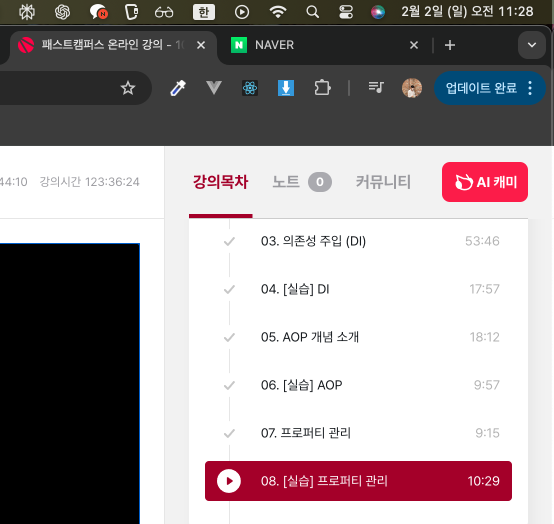Open the AI 캐미 assistant

click(x=485, y=182)
